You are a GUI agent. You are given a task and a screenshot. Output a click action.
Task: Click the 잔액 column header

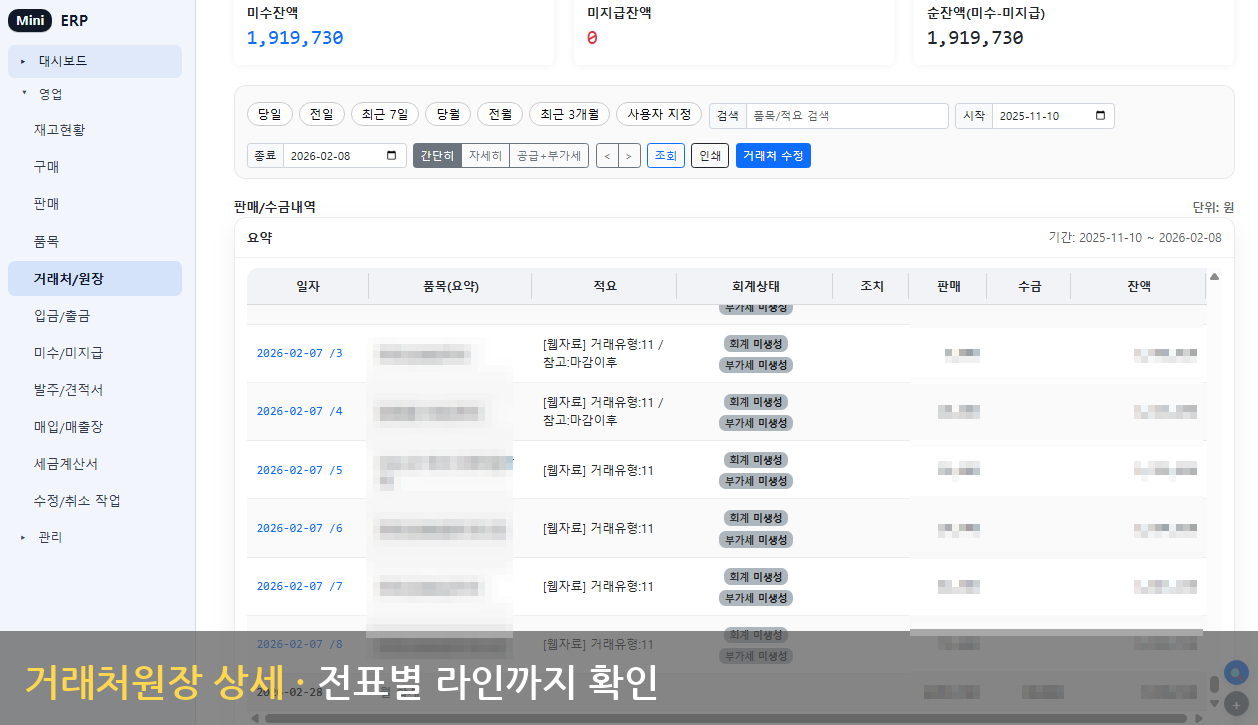(1138, 286)
